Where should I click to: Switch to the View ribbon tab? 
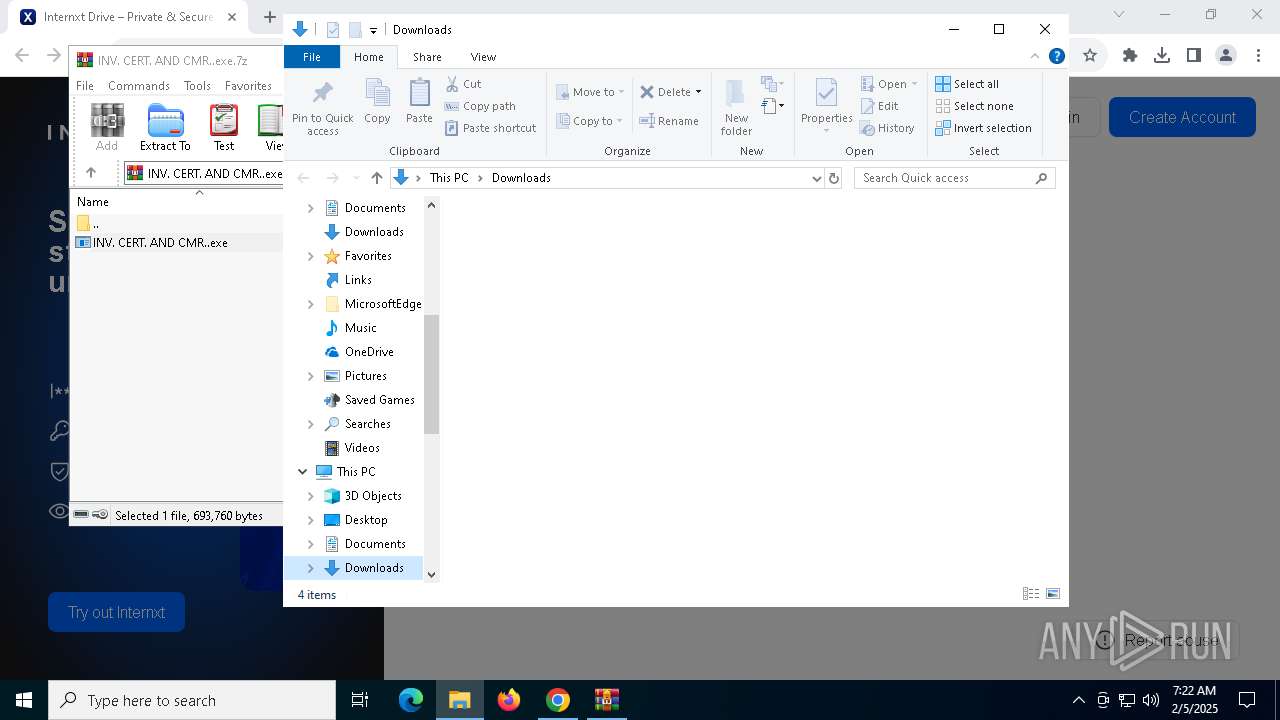(x=483, y=57)
